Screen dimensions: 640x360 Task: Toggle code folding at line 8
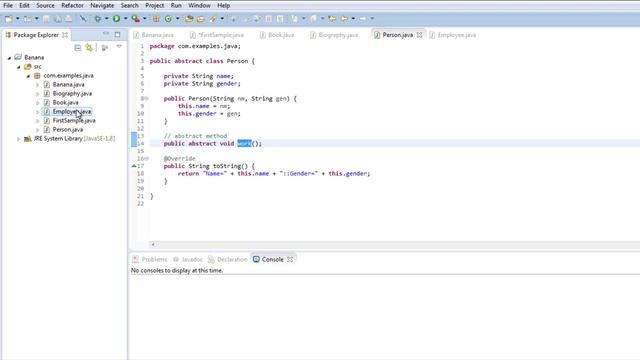146,98
